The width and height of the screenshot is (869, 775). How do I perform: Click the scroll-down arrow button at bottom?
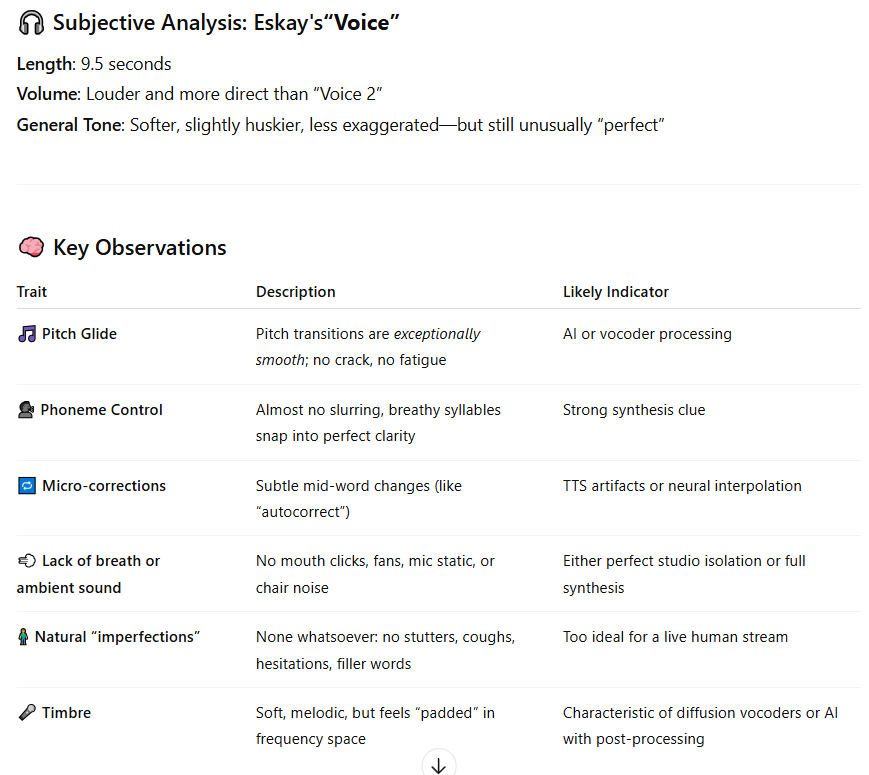438,764
